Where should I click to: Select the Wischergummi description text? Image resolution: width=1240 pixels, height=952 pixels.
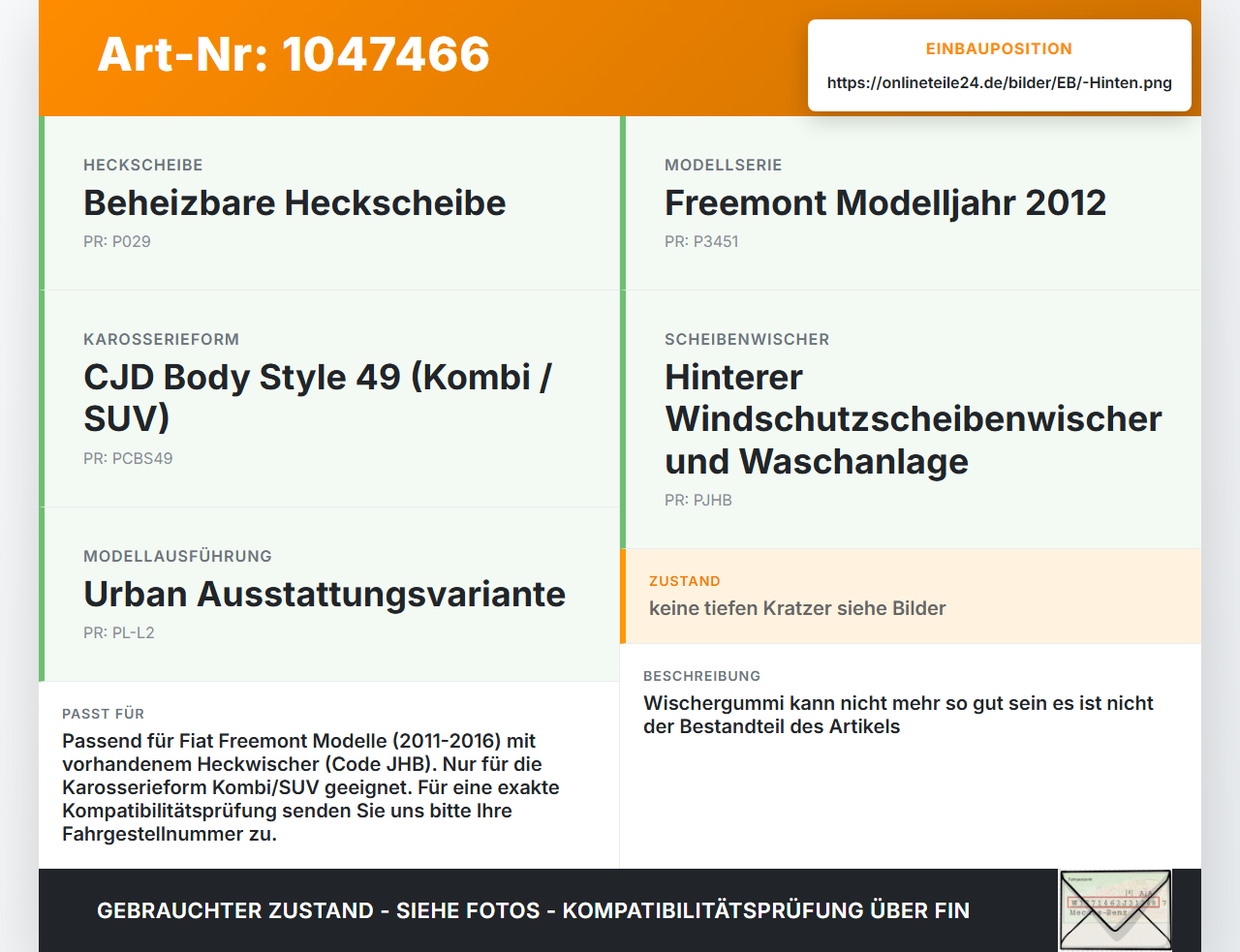(898, 715)
